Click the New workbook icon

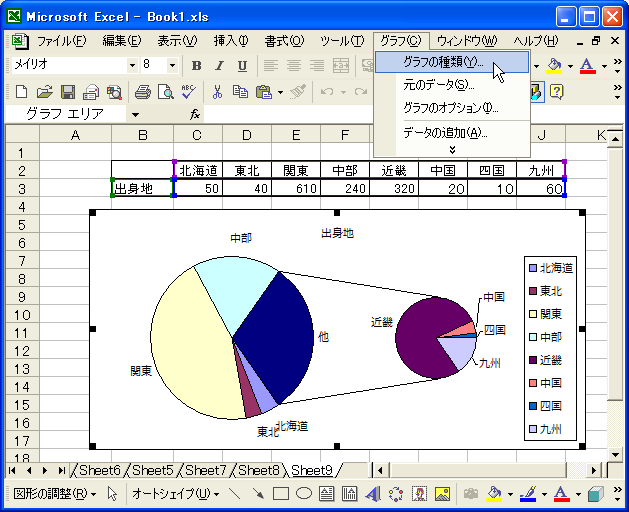[x=21, y=92]
